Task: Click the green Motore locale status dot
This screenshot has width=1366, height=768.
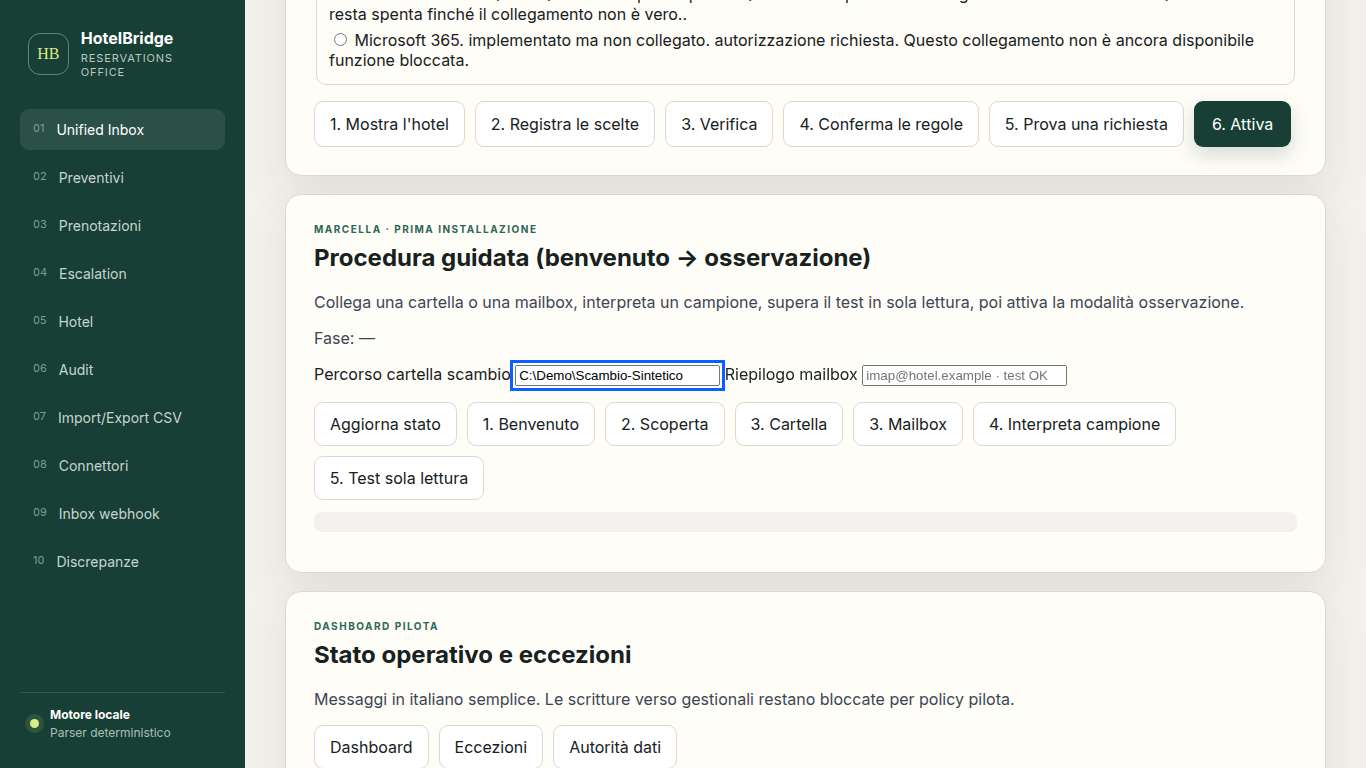Action: tap(34, 723)
